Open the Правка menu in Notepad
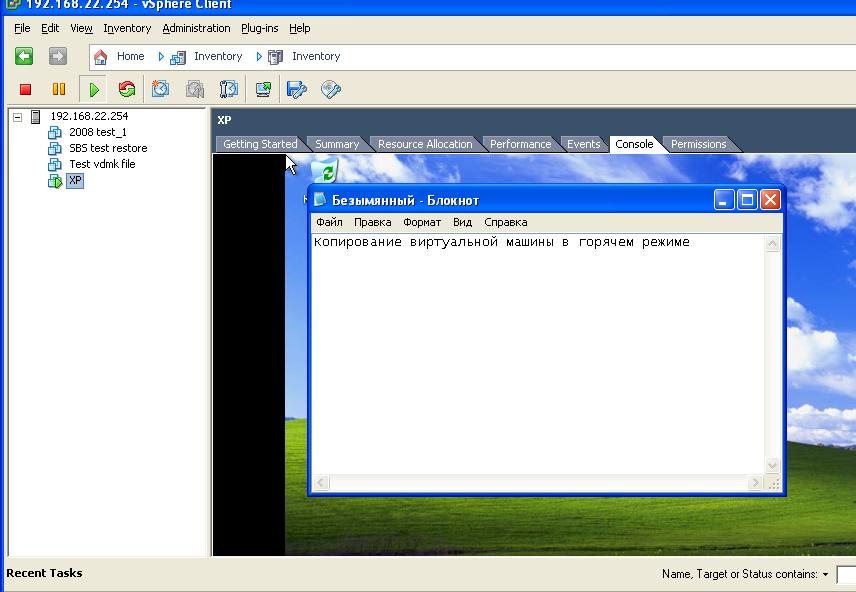This screenshot has height=592, width=856. tap(372, 222)
